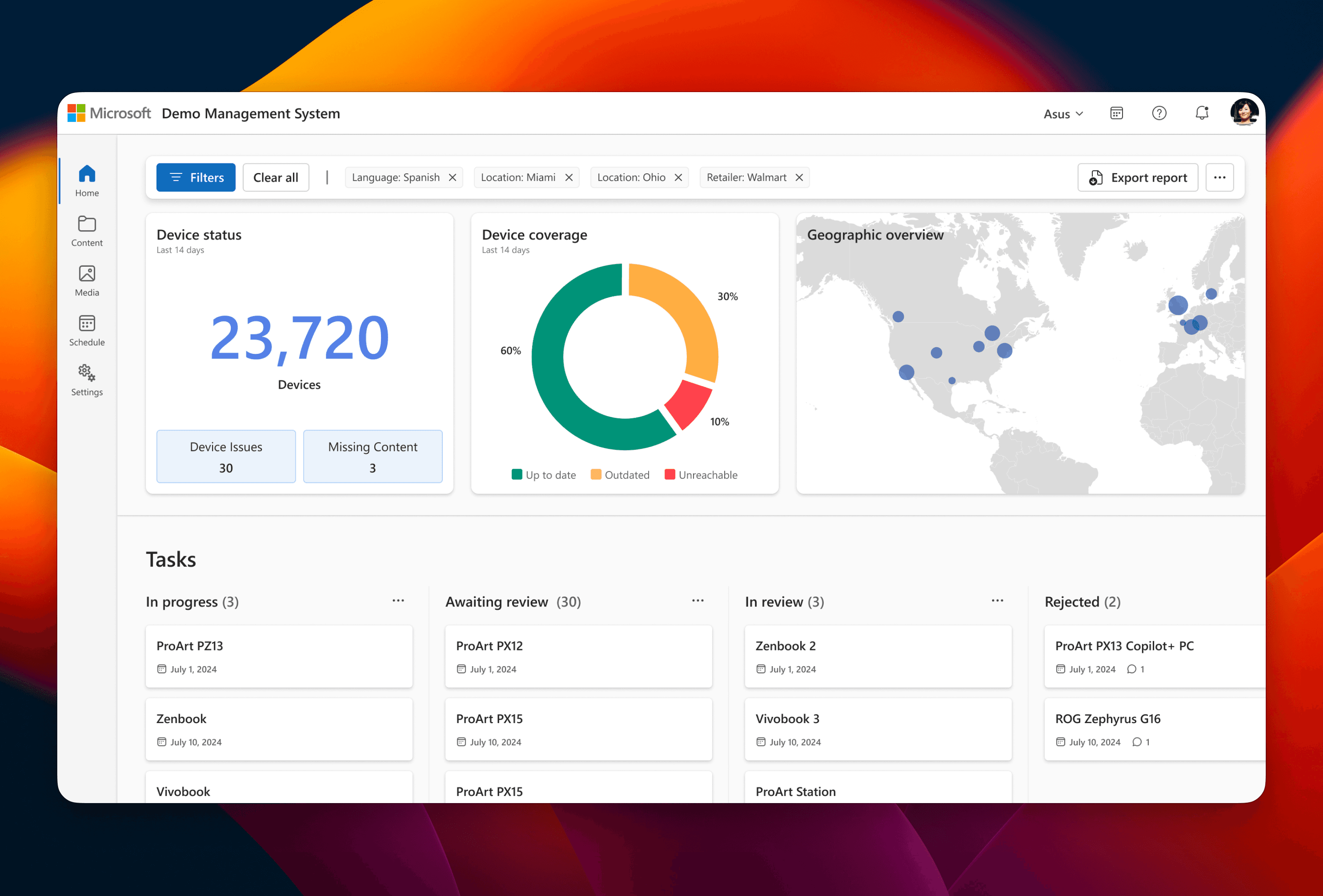Expand the Asus account dropdown
This screenshot has width=1323, height=896.
pyautogui.click(x=1063, y=114)
